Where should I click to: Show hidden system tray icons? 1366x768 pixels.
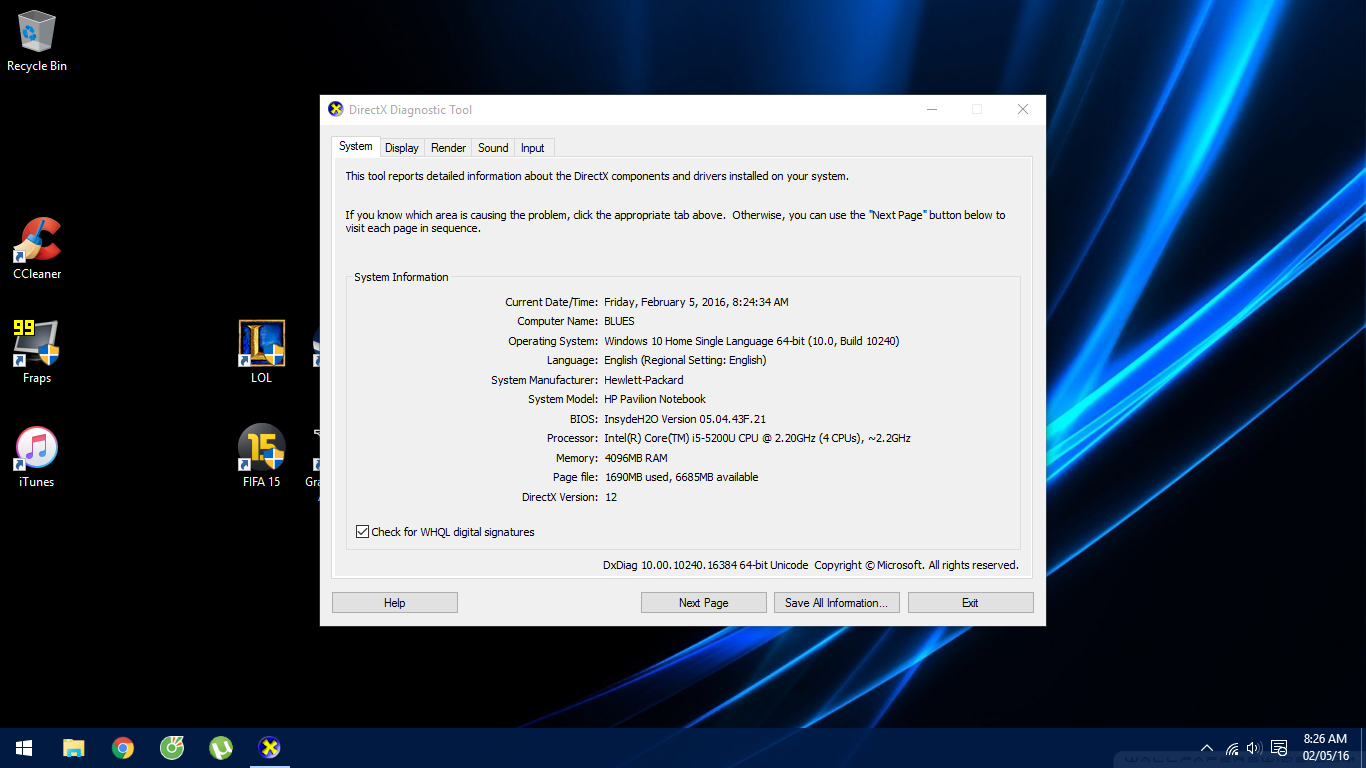[x=1207, y=748]
